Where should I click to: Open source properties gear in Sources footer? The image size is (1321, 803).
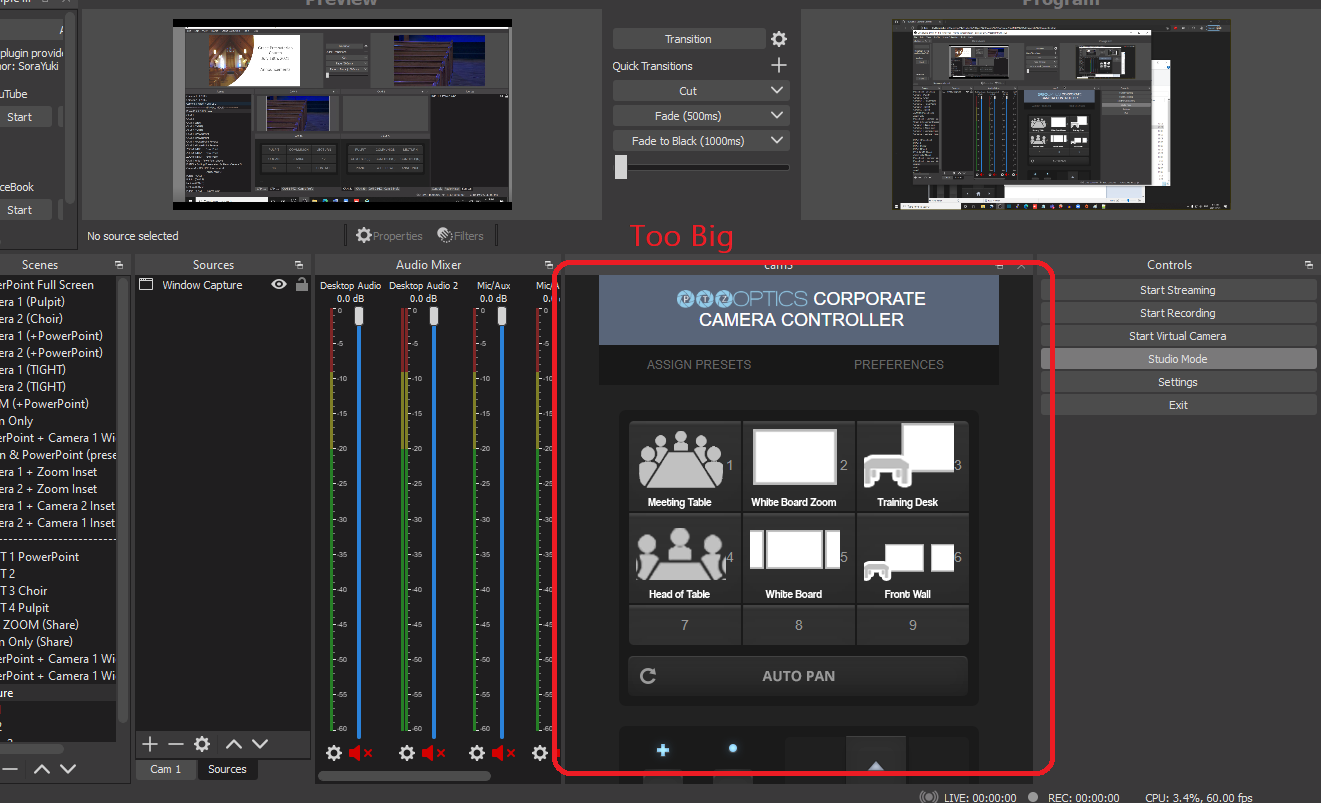point(202,744)
